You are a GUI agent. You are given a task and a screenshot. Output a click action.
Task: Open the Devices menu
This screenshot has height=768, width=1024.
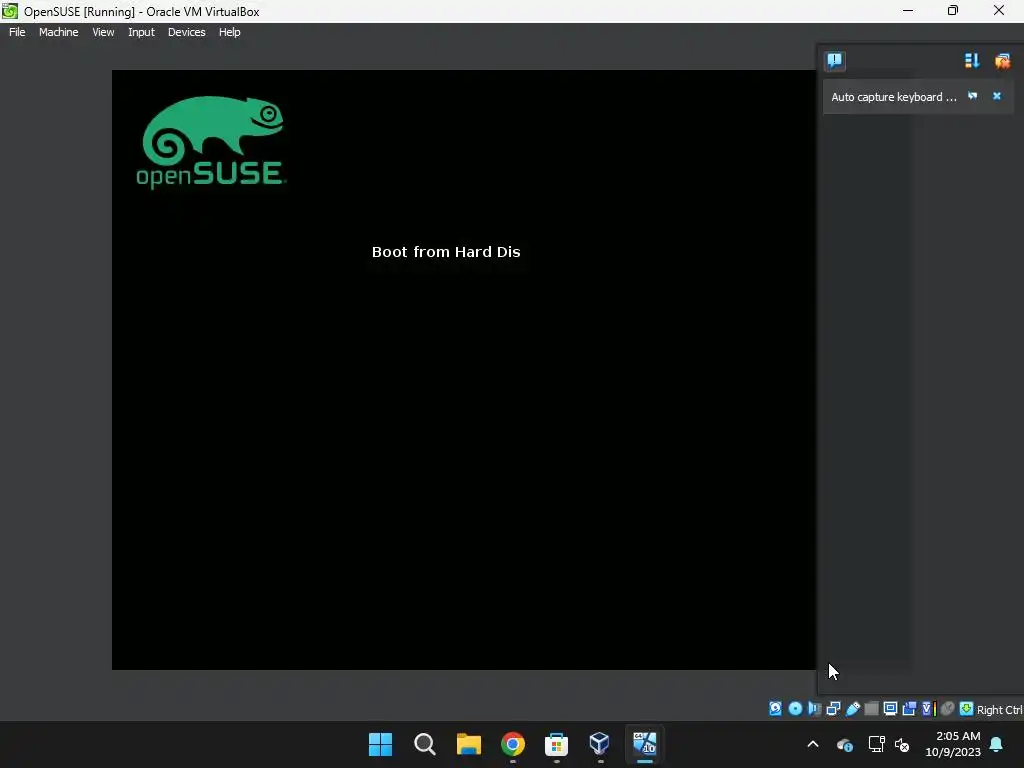(187, 32)
